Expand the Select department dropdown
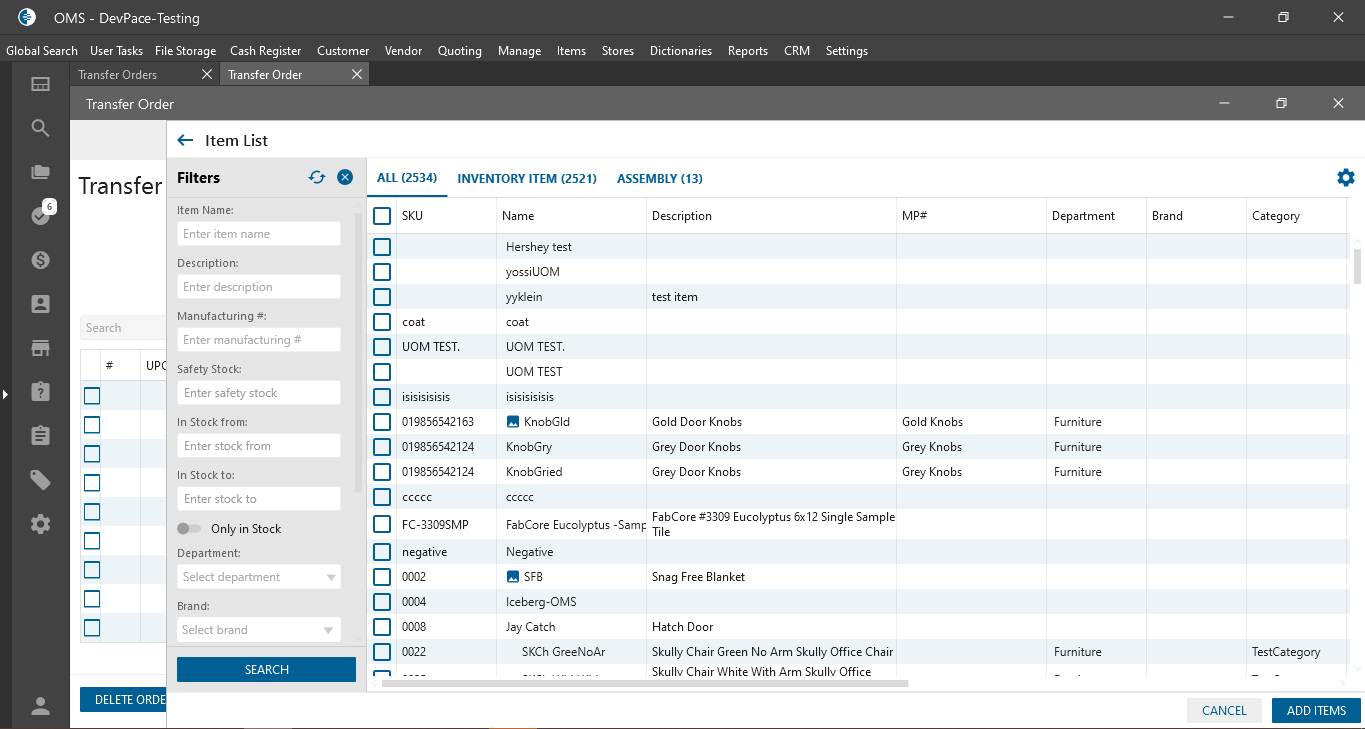This screenshot has height=729, width=1365. [x=259, y=577]
